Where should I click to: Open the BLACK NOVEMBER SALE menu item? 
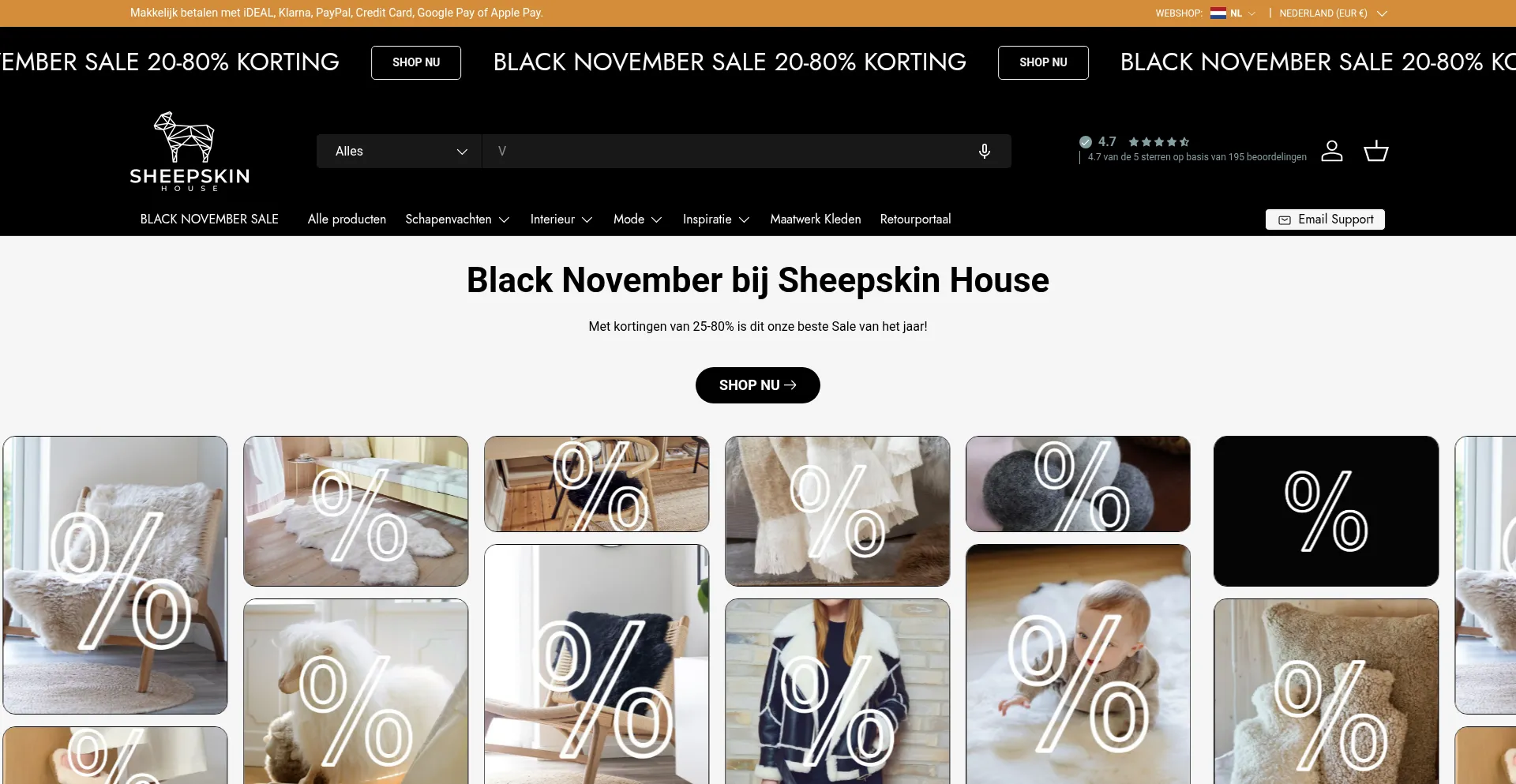tap(209, 219)
